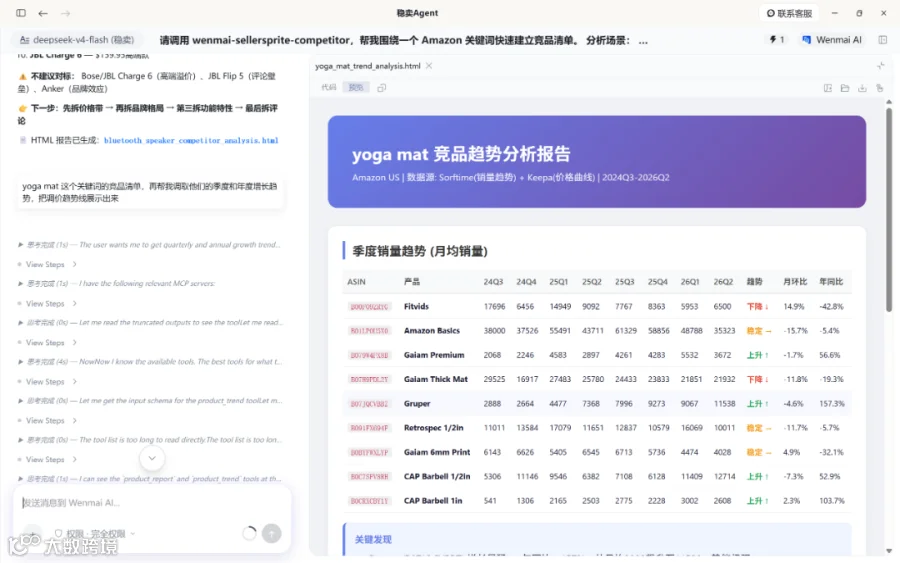Click the download icon in preview toolbar
Image resolution: width=900 pixels, height=563 pixels.
[x=862, y=88]
